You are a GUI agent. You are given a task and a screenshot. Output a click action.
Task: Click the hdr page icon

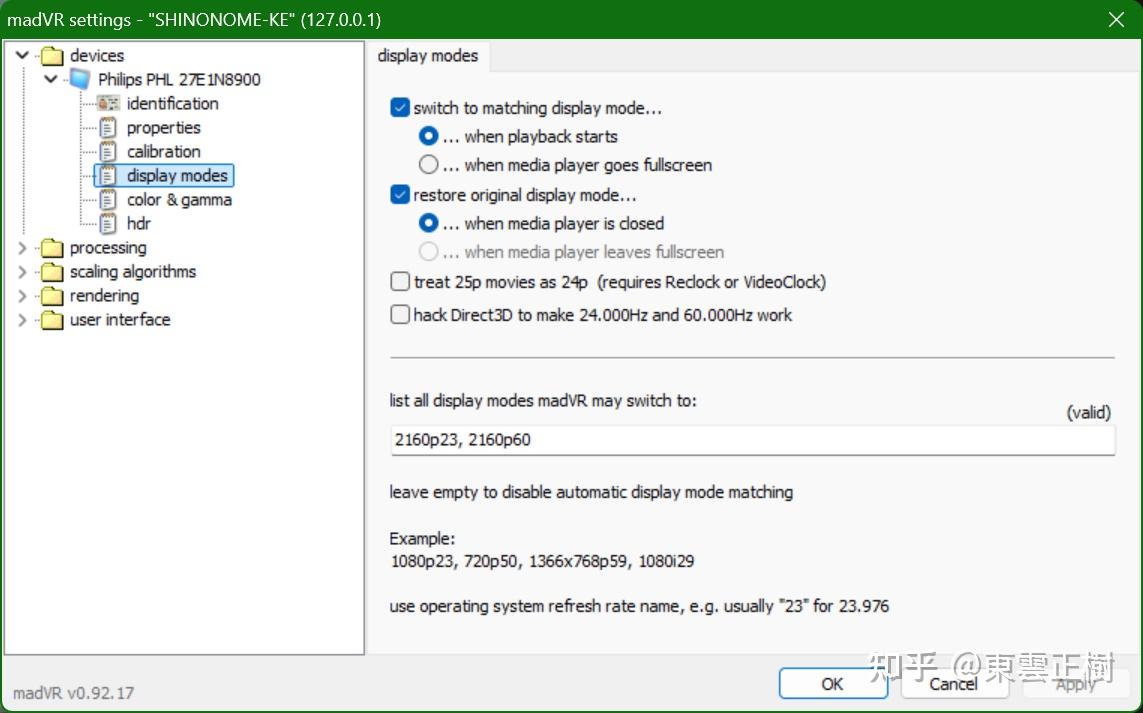108,224
